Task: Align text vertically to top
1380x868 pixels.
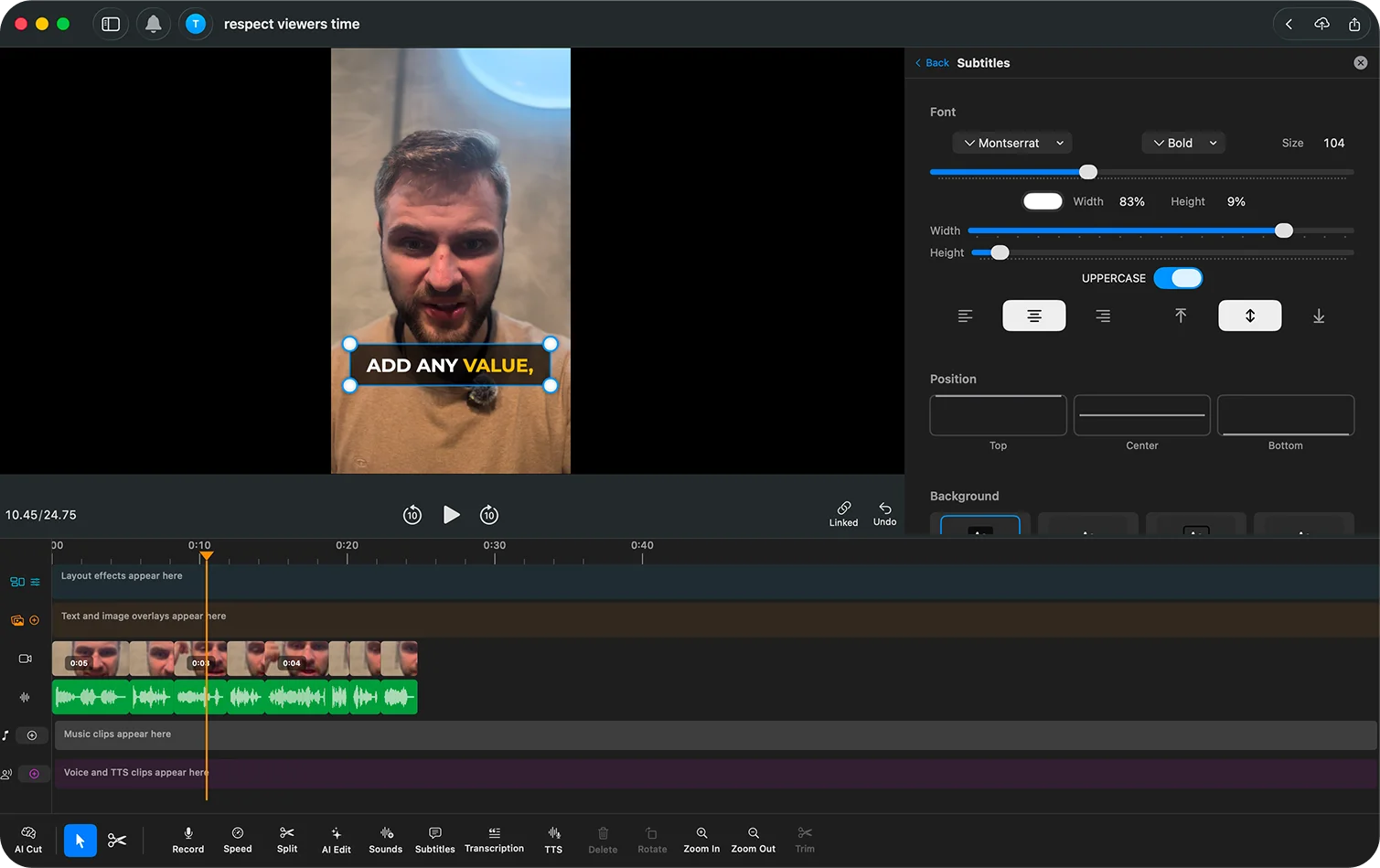Action: point(1181,316)
